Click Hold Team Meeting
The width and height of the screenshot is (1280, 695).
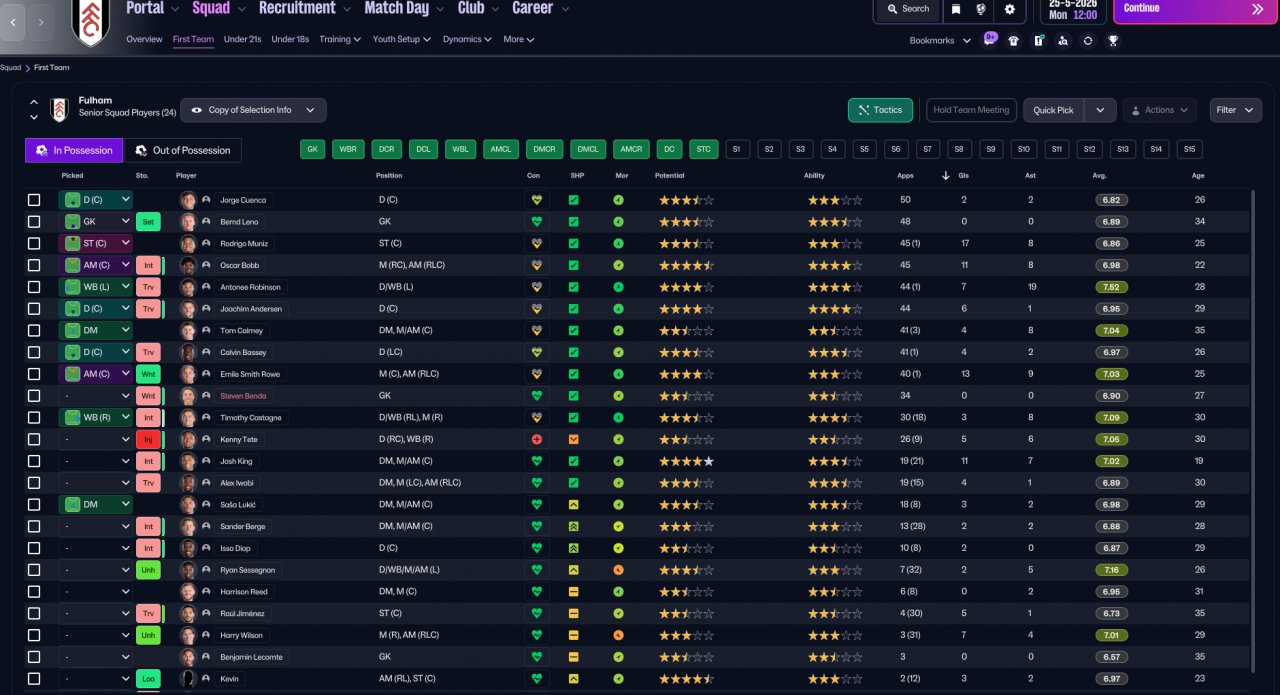pos(971,110)
